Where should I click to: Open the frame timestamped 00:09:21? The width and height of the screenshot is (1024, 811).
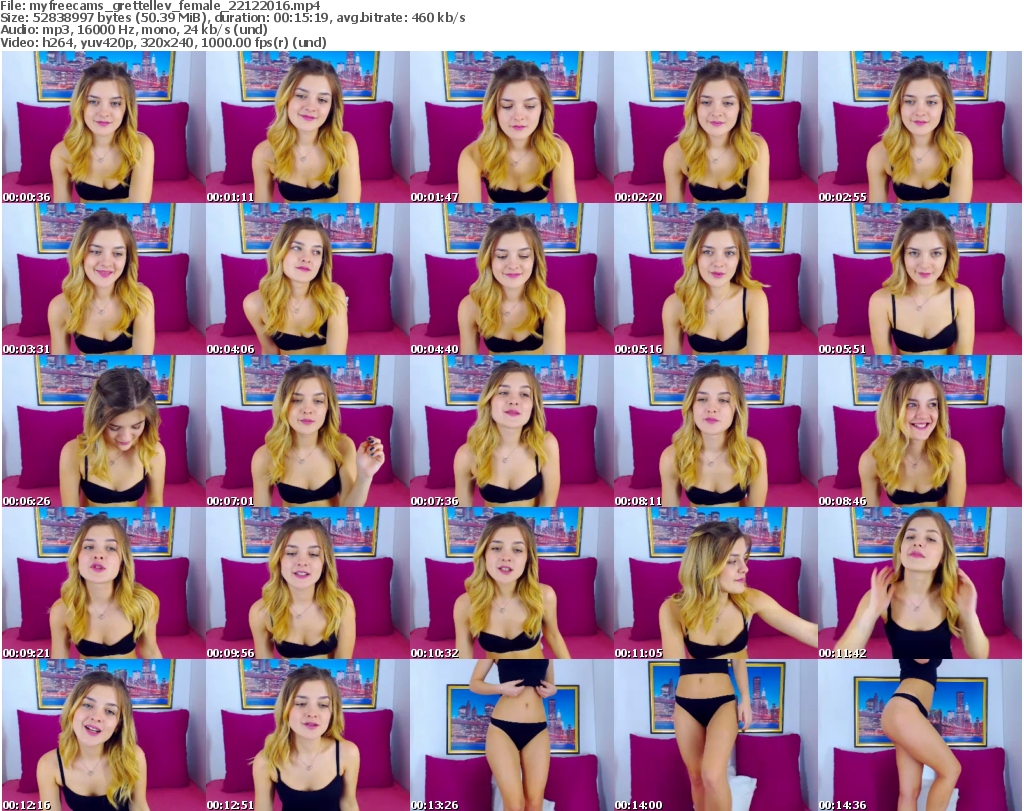[x=103, y=583]
